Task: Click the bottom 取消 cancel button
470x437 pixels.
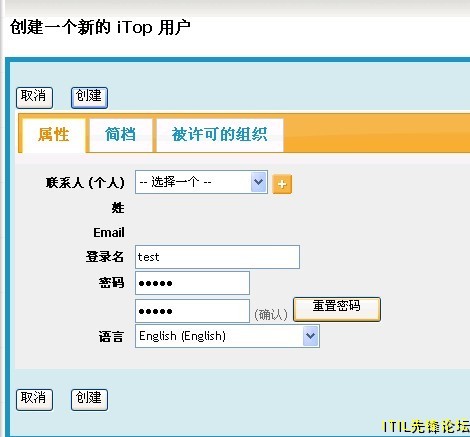Action: [x=34, y=399]
